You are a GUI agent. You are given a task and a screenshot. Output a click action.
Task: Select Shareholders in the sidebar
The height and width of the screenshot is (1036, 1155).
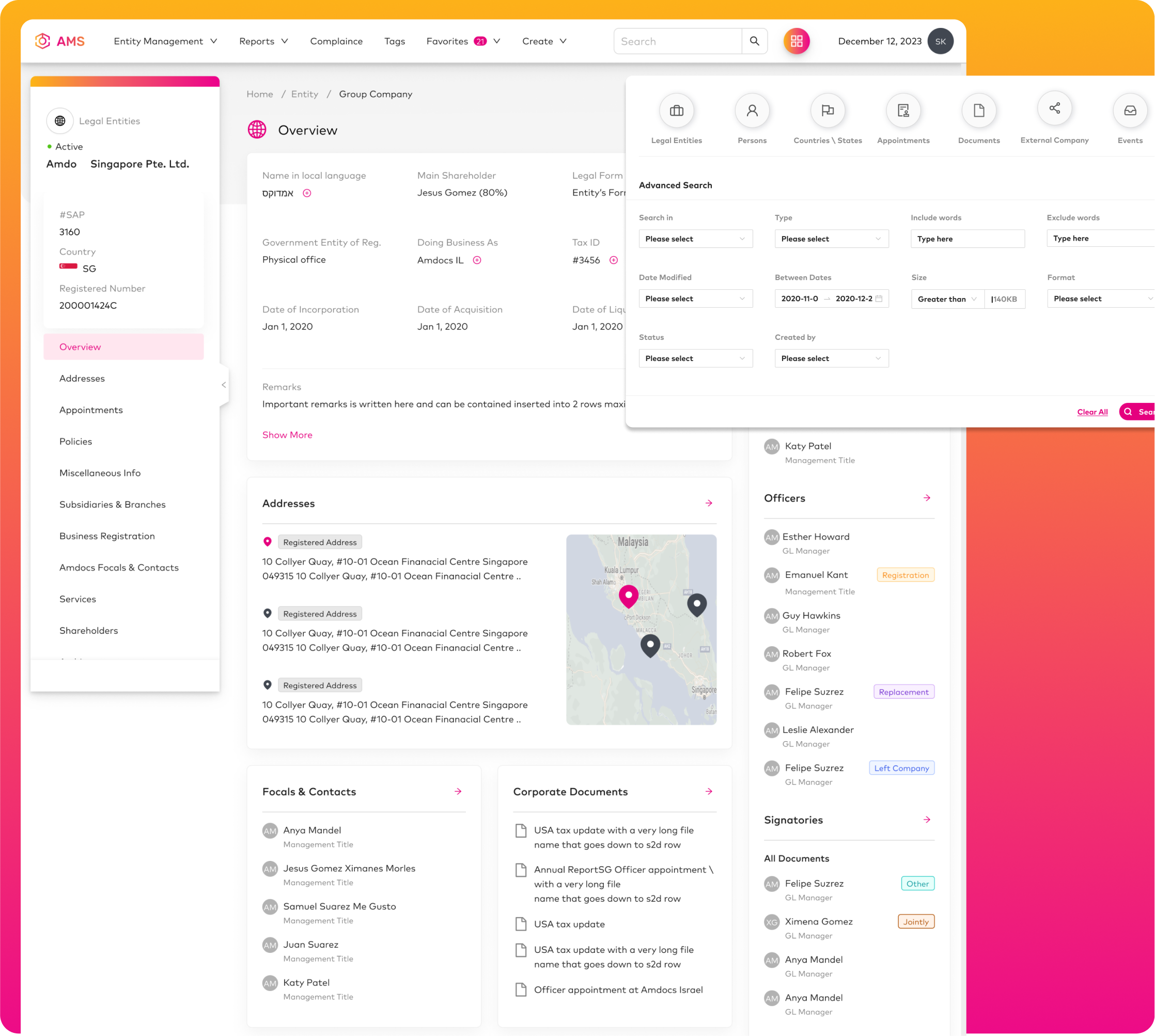(89, 630)
